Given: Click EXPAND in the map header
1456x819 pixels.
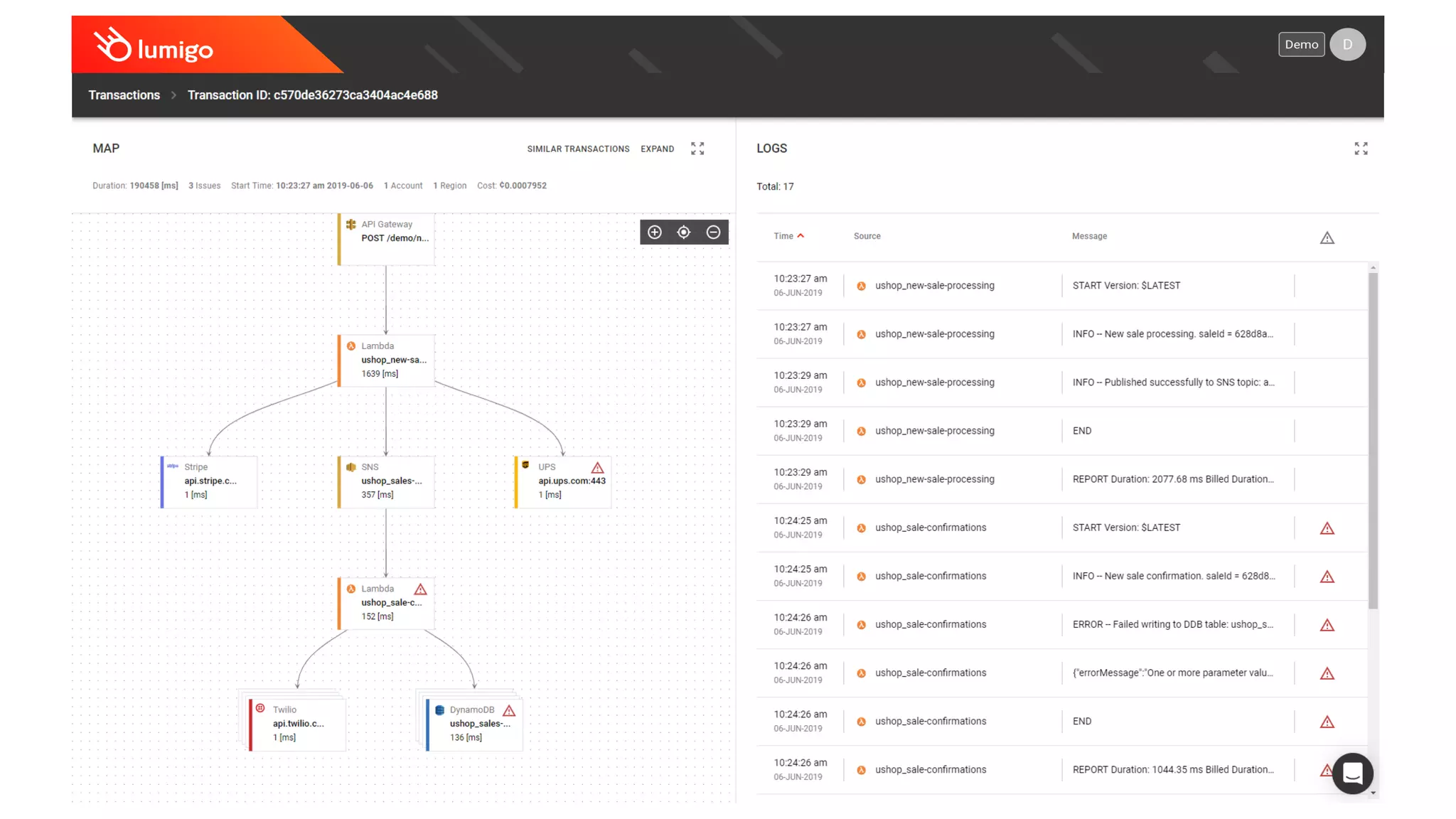Looking at the screenshot, I should pos(657,149).
